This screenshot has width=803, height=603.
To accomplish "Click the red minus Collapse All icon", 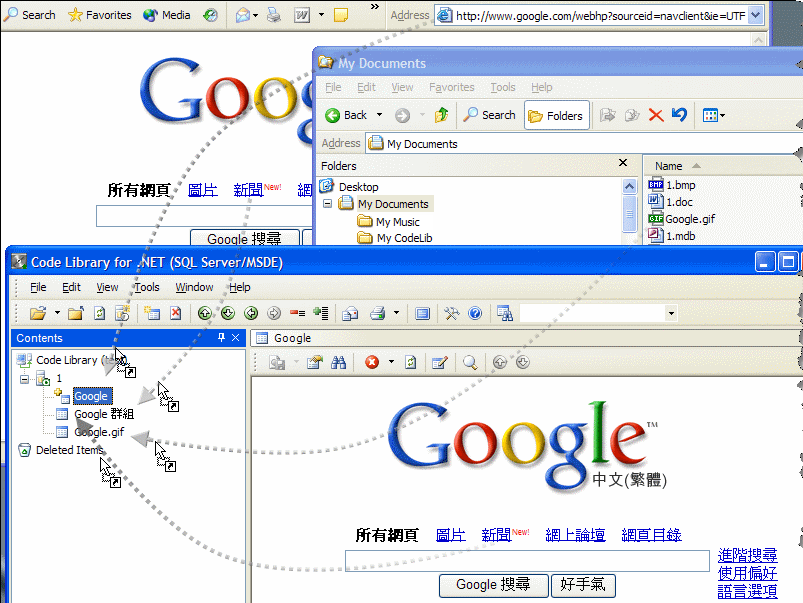I will 298,313.
